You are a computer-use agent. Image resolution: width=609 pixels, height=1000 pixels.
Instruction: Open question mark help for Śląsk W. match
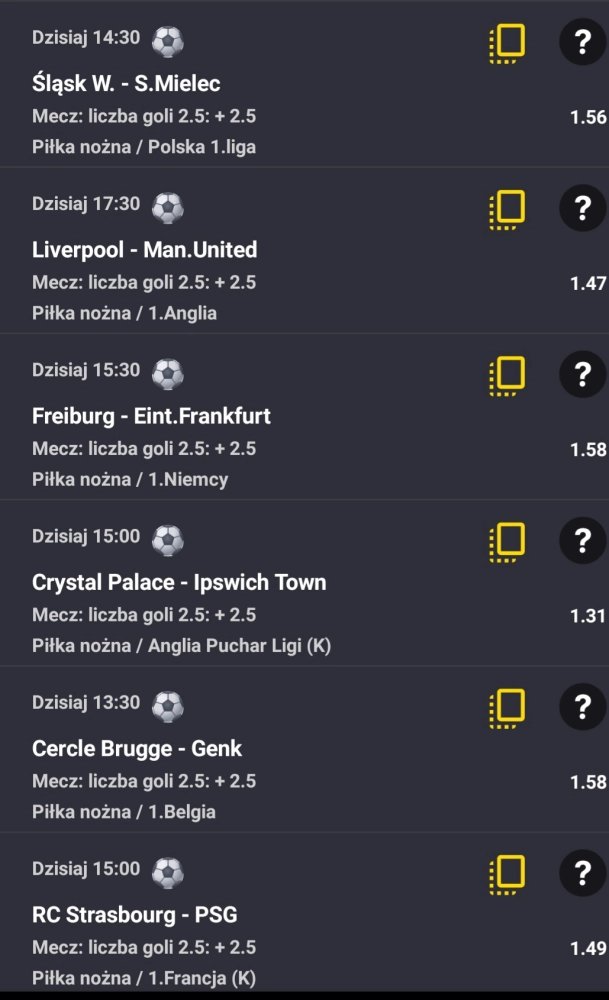[x=582, y=43]
